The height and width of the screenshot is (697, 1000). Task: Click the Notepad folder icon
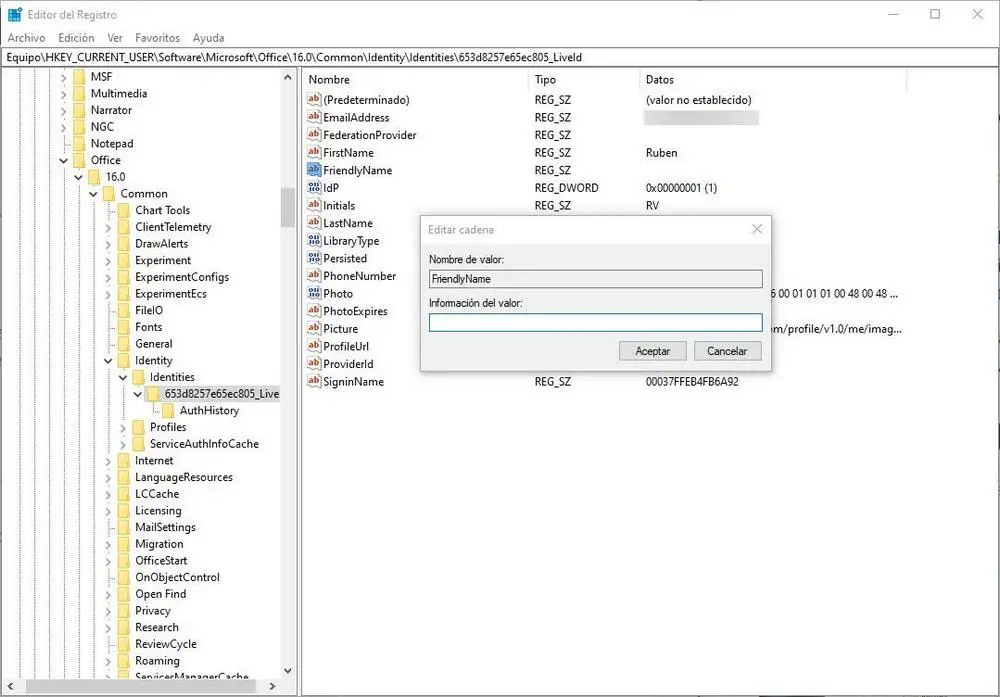pyautogui.click(x=80, y=143)
